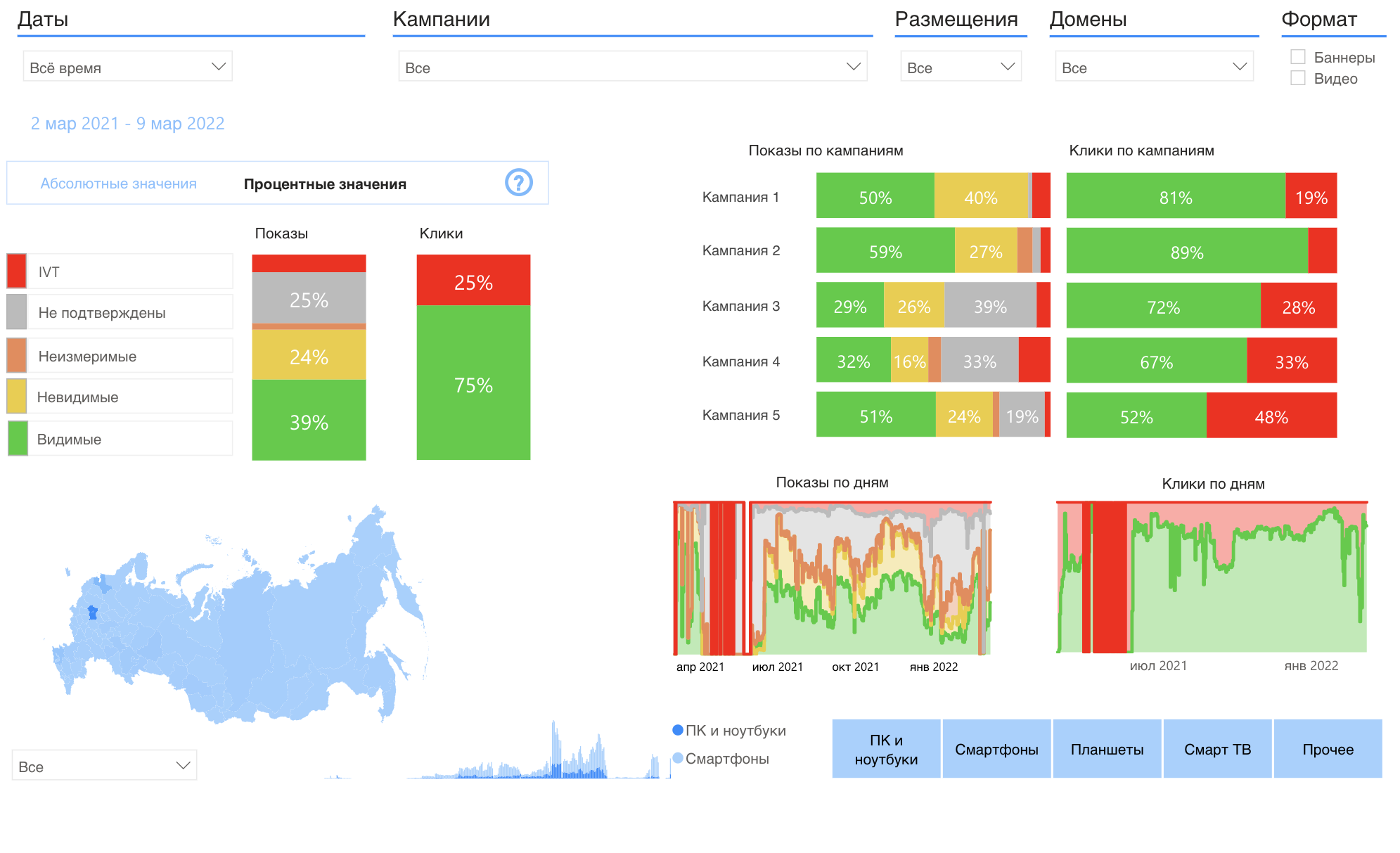Viewport: 1400px width, 853px height.
Task: Click the ПК и ноутбуки legend dot
Action: point(678,730)
